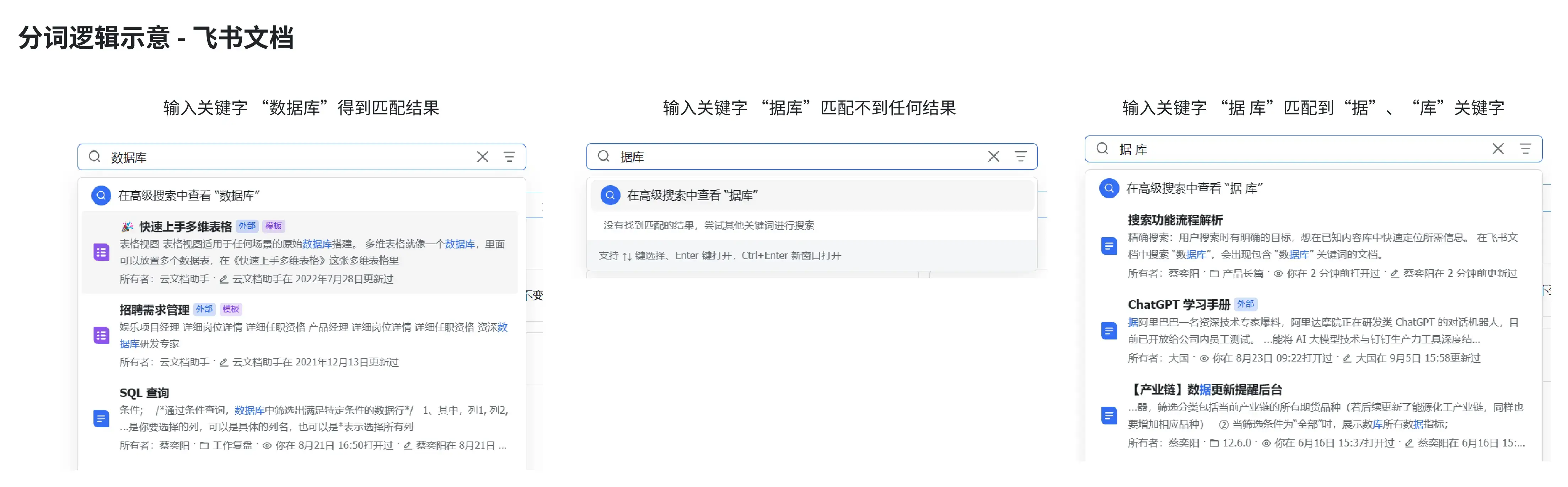Click 模板 tag on 招聘需求管理
Viewport: 1568px width, 487px height.
click(231, 309)
